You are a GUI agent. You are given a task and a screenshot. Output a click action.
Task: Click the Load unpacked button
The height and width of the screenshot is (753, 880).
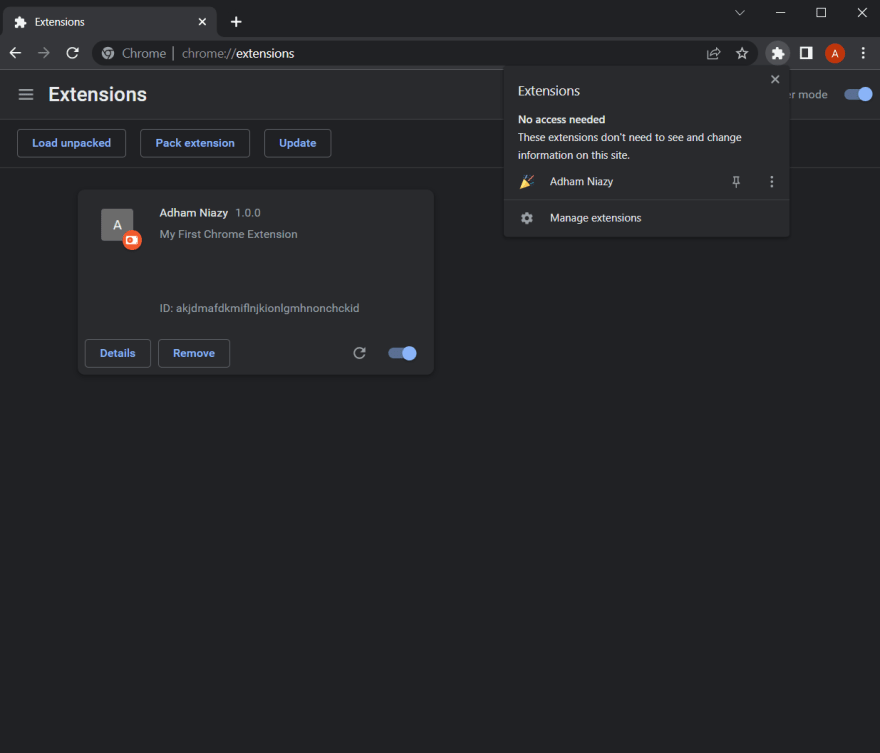71,143
